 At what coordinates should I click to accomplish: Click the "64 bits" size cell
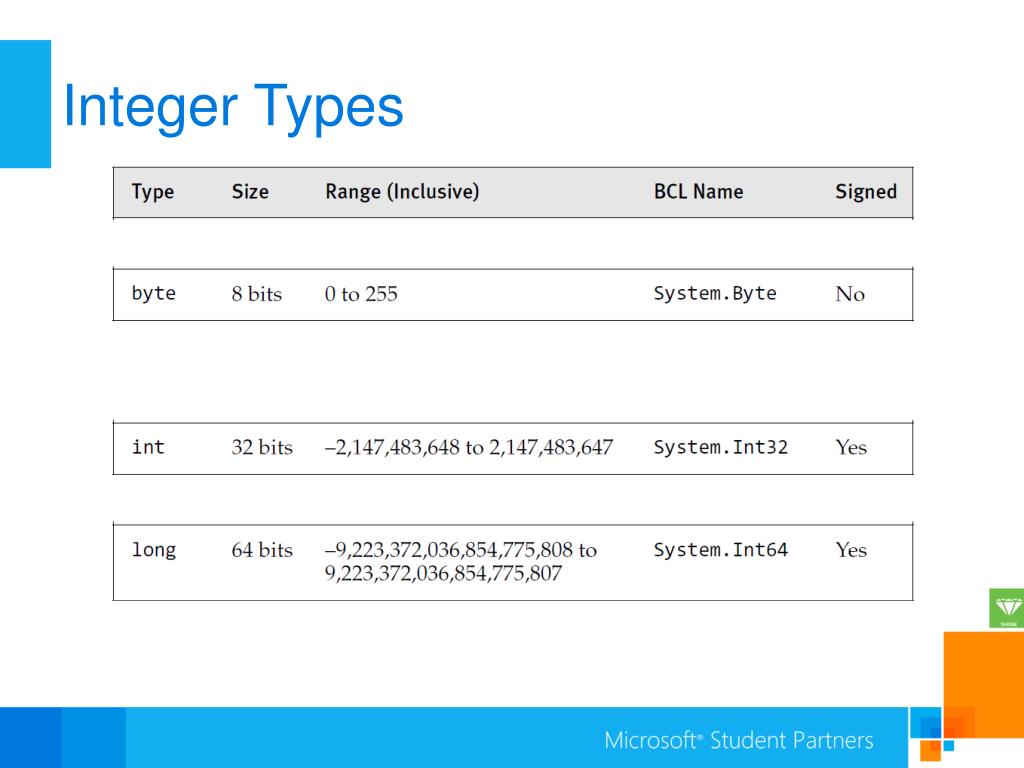[262, 550]
